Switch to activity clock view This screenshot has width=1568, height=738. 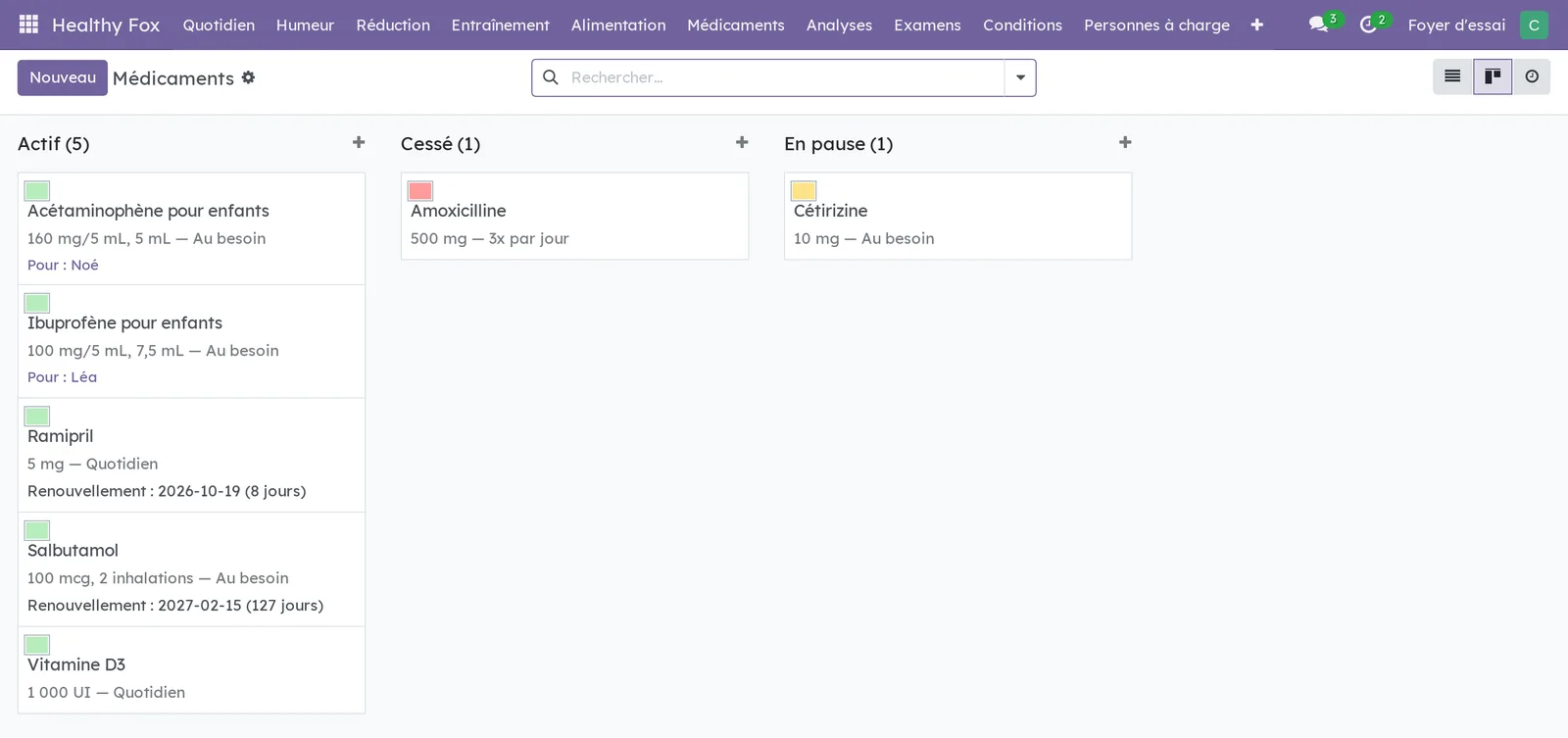coord(1532,76)
